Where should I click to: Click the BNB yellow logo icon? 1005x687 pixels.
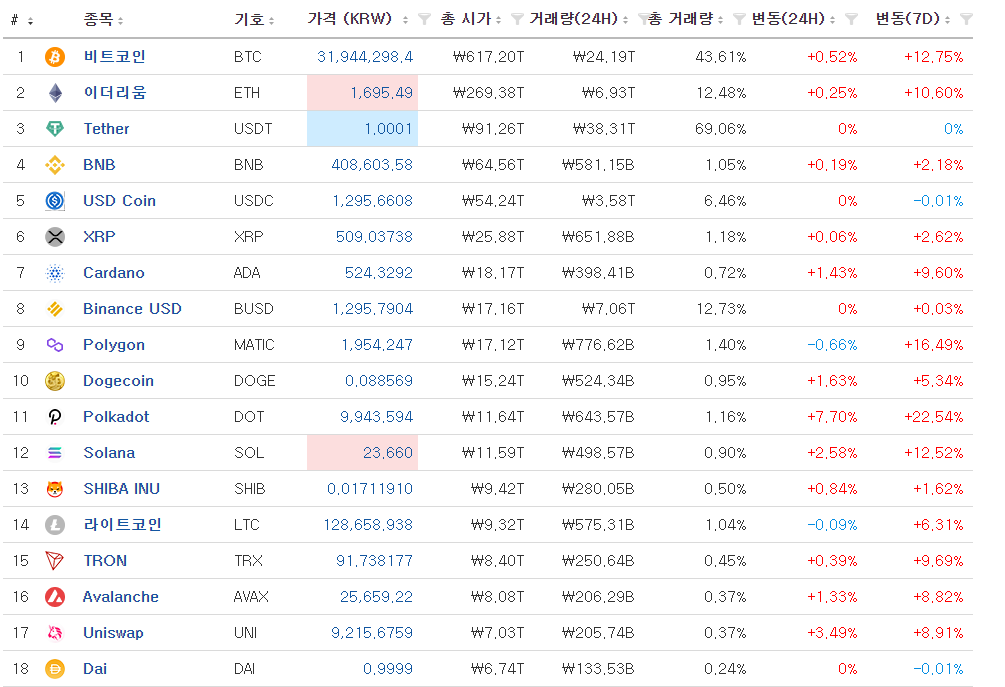point(55,165)
